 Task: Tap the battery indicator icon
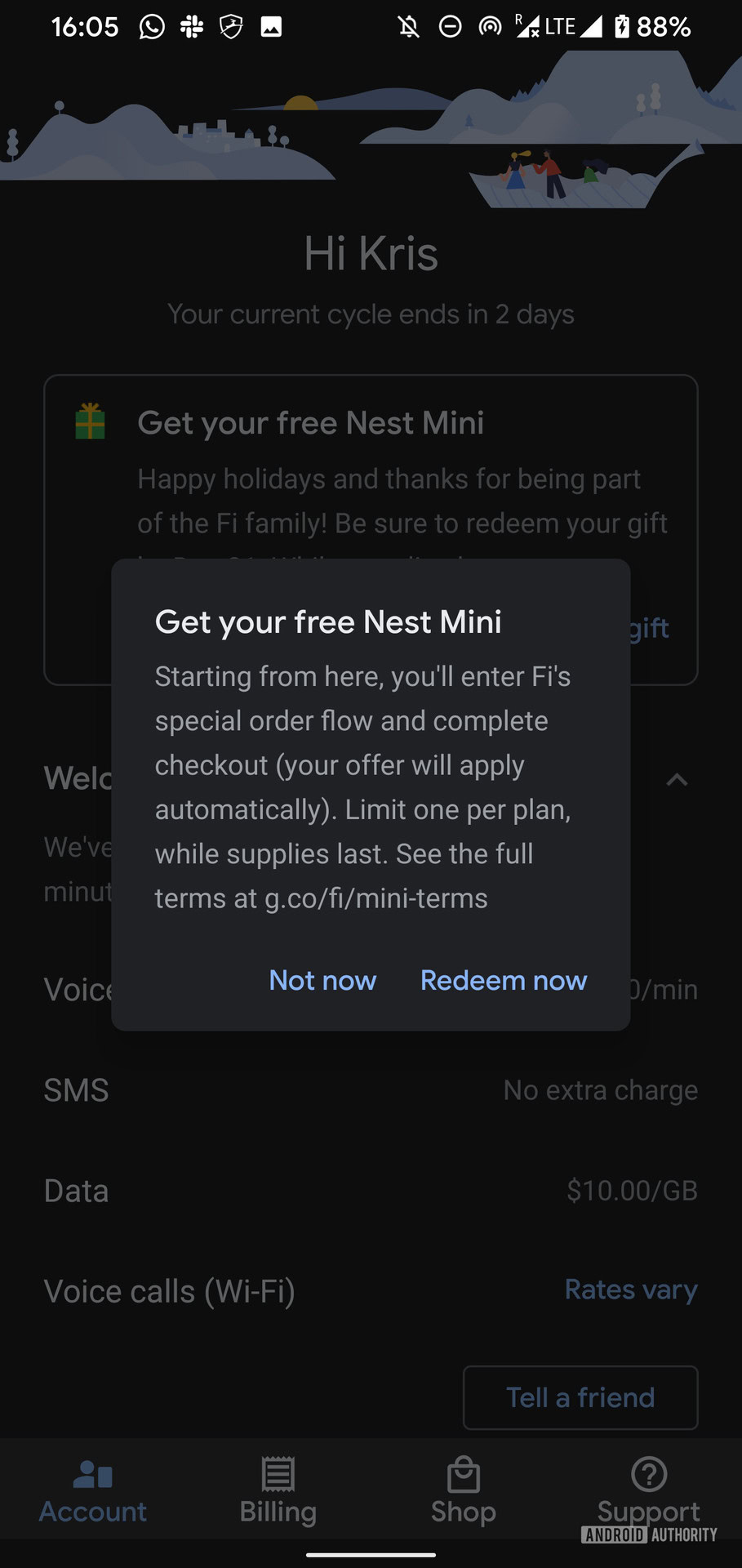coord(622,27)
